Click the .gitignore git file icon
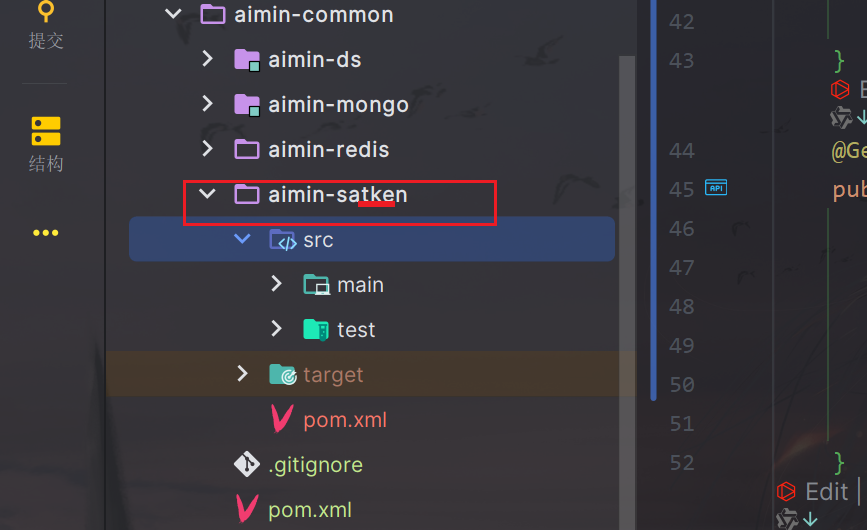 tap(247, 465)
